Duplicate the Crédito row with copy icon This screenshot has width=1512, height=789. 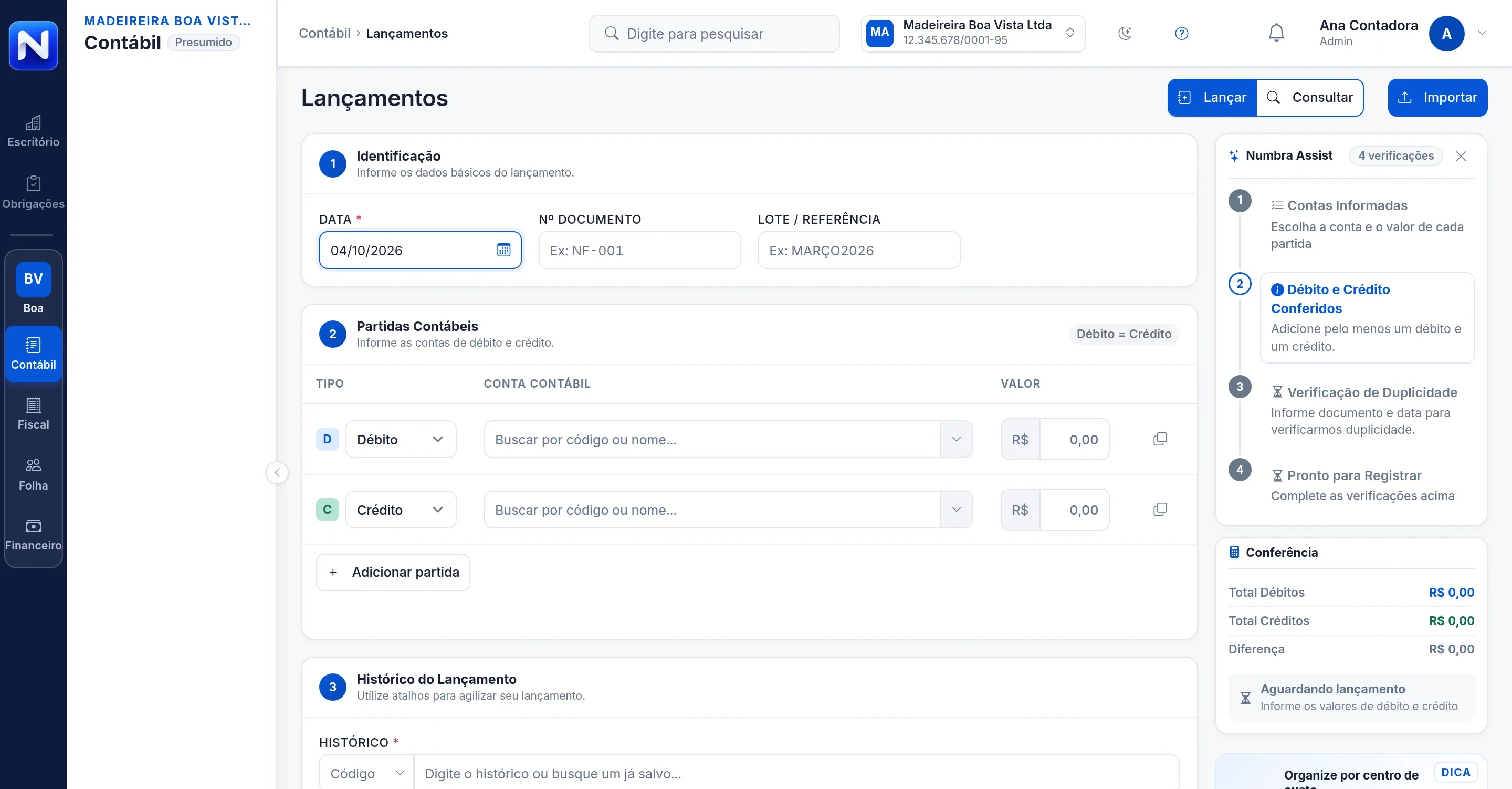coord(1160,510)
